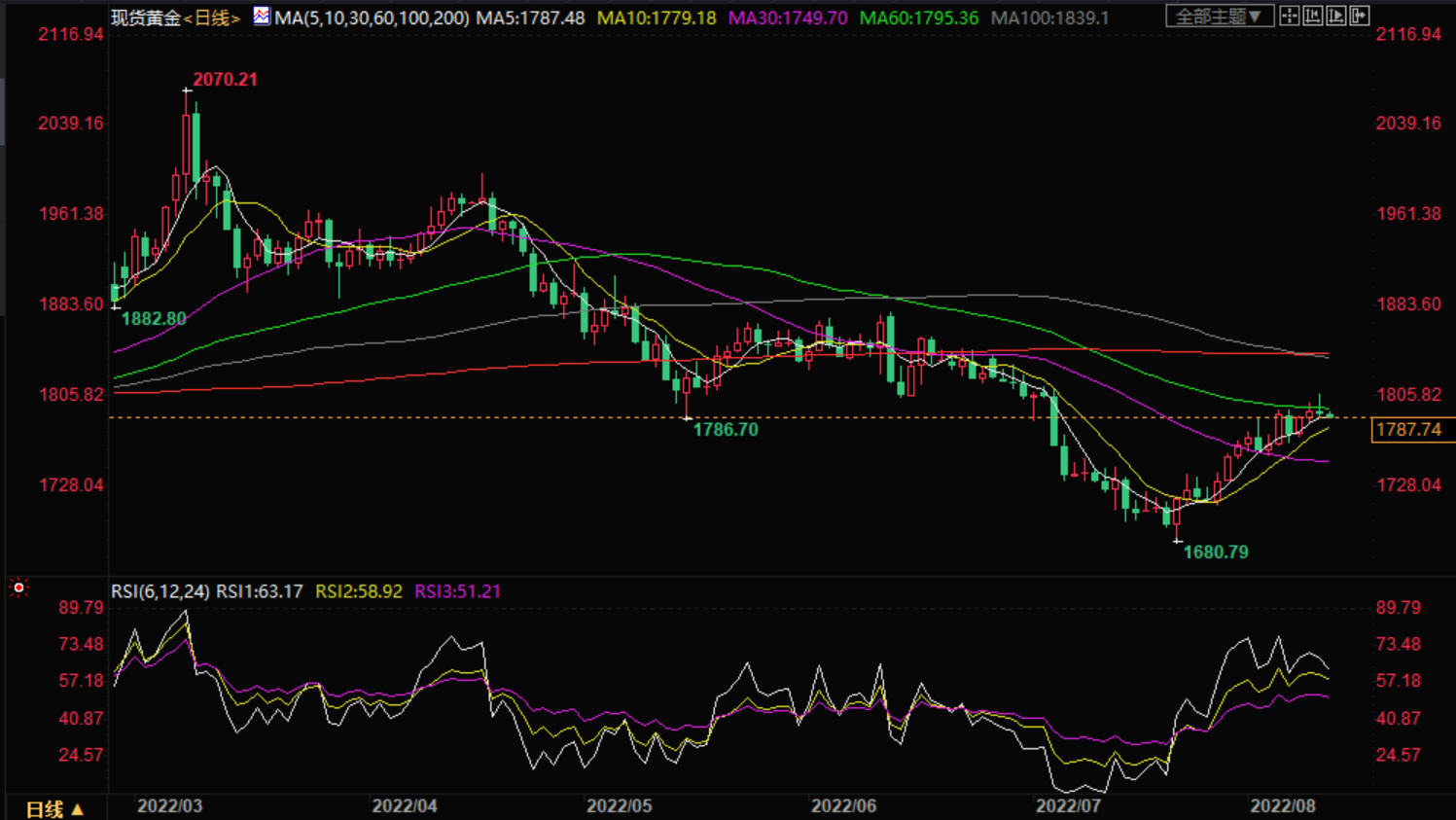This screenshot has width=1456, height=820.
Task: Click the play-forward chart icon
Action: 1336,17
